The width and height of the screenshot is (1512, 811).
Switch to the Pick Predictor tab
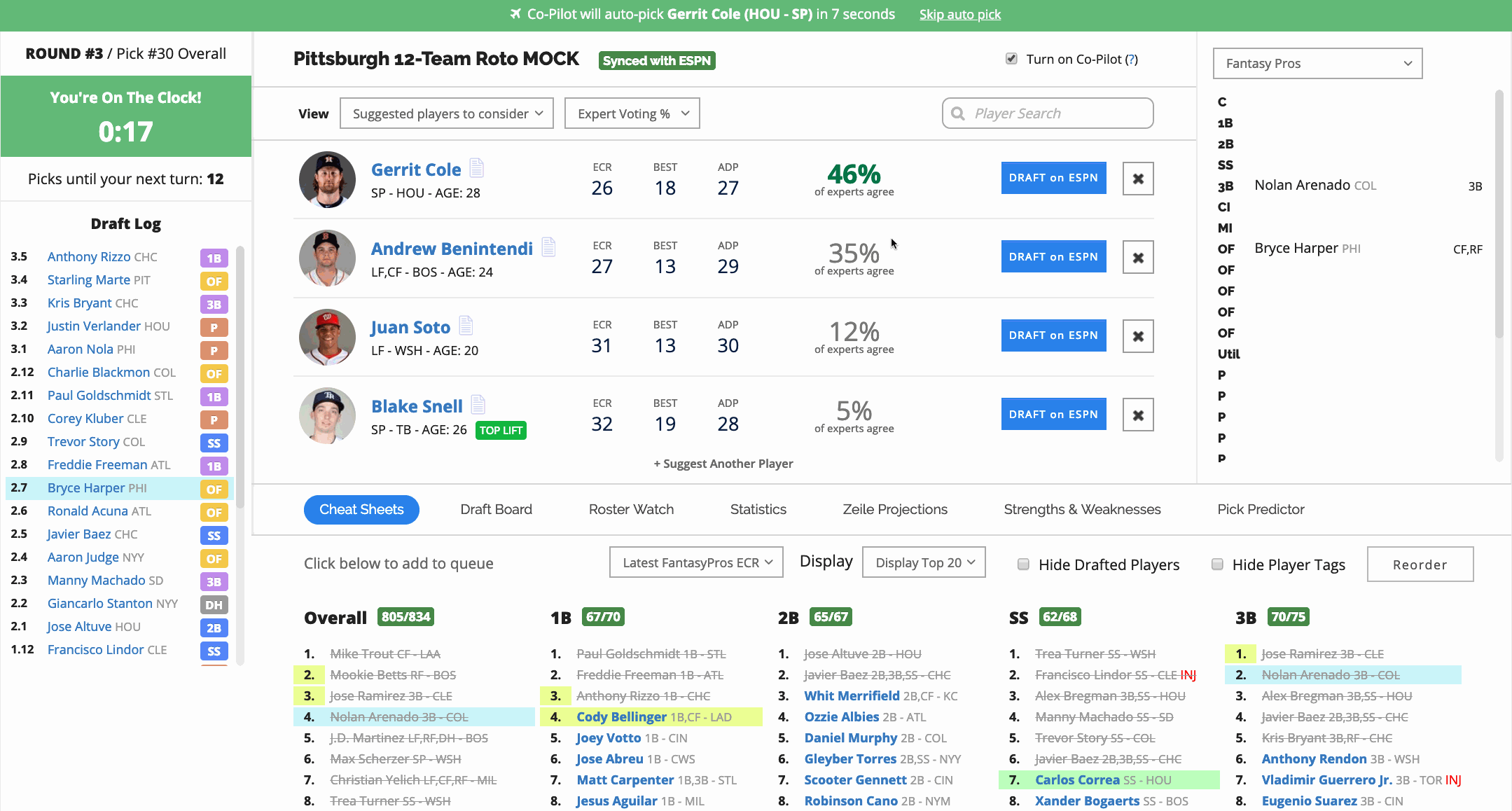[1261, 509]
